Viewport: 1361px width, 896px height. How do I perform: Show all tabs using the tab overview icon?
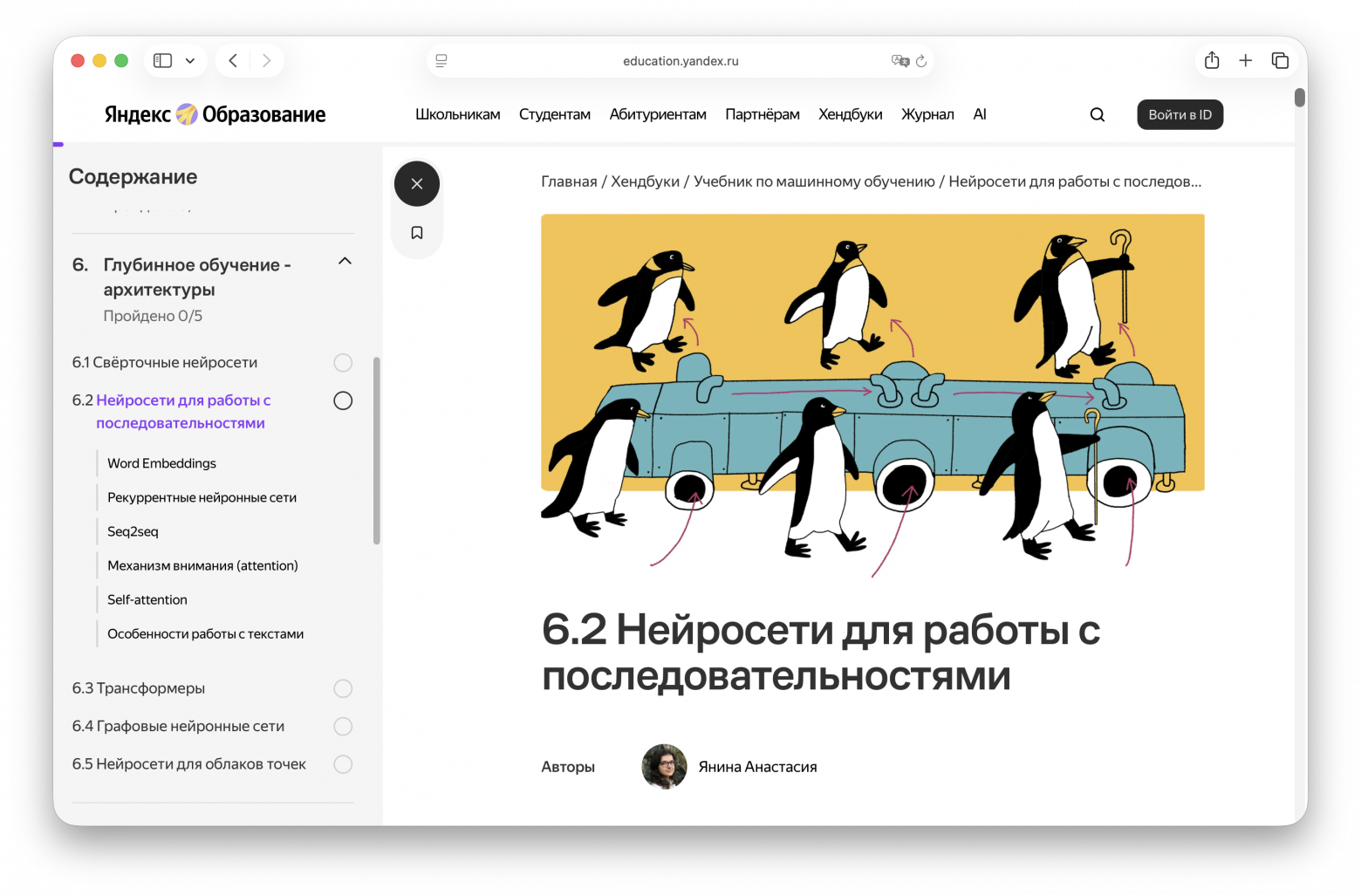[1280, 60]
